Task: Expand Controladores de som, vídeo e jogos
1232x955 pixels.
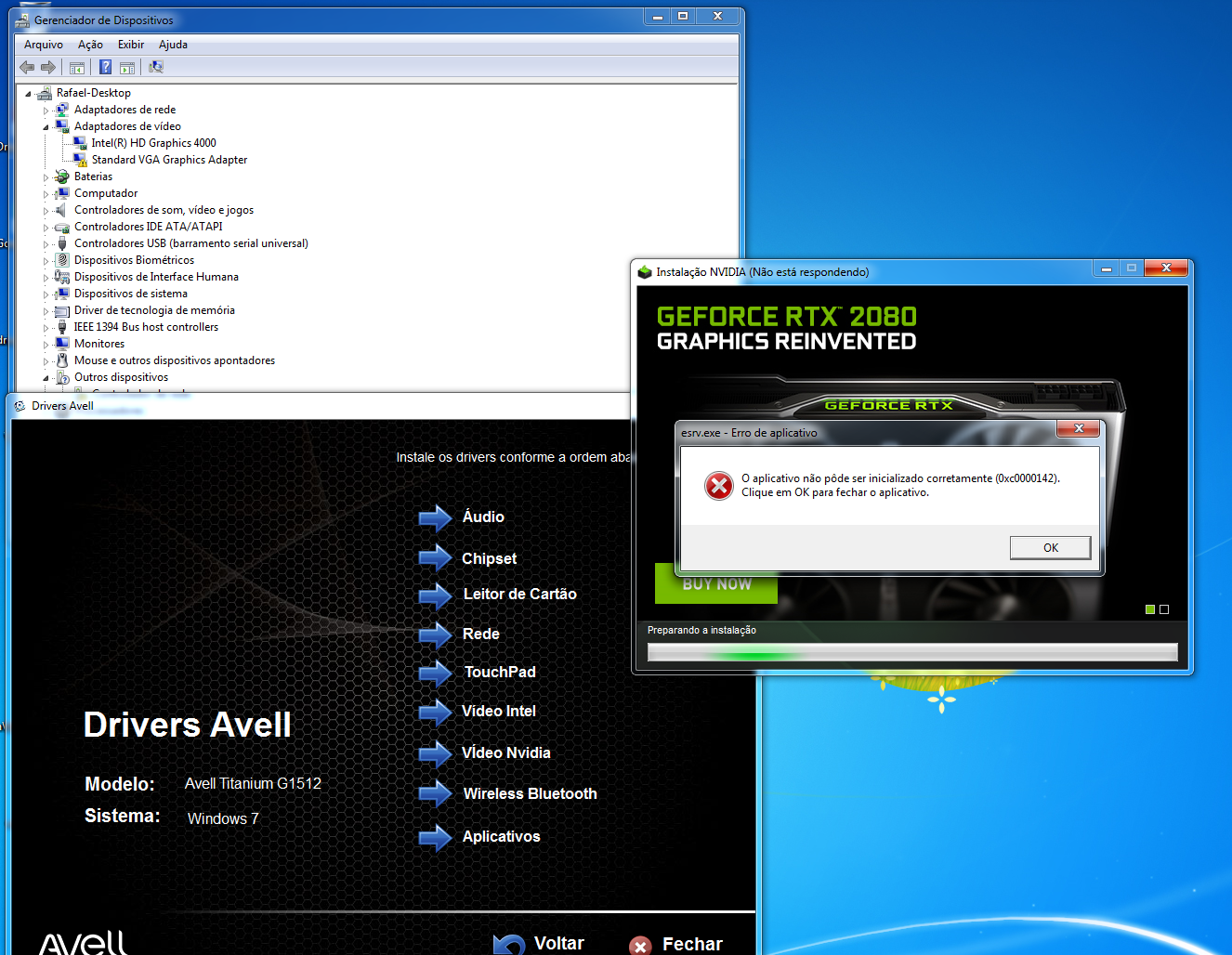Action: (46, 211)
